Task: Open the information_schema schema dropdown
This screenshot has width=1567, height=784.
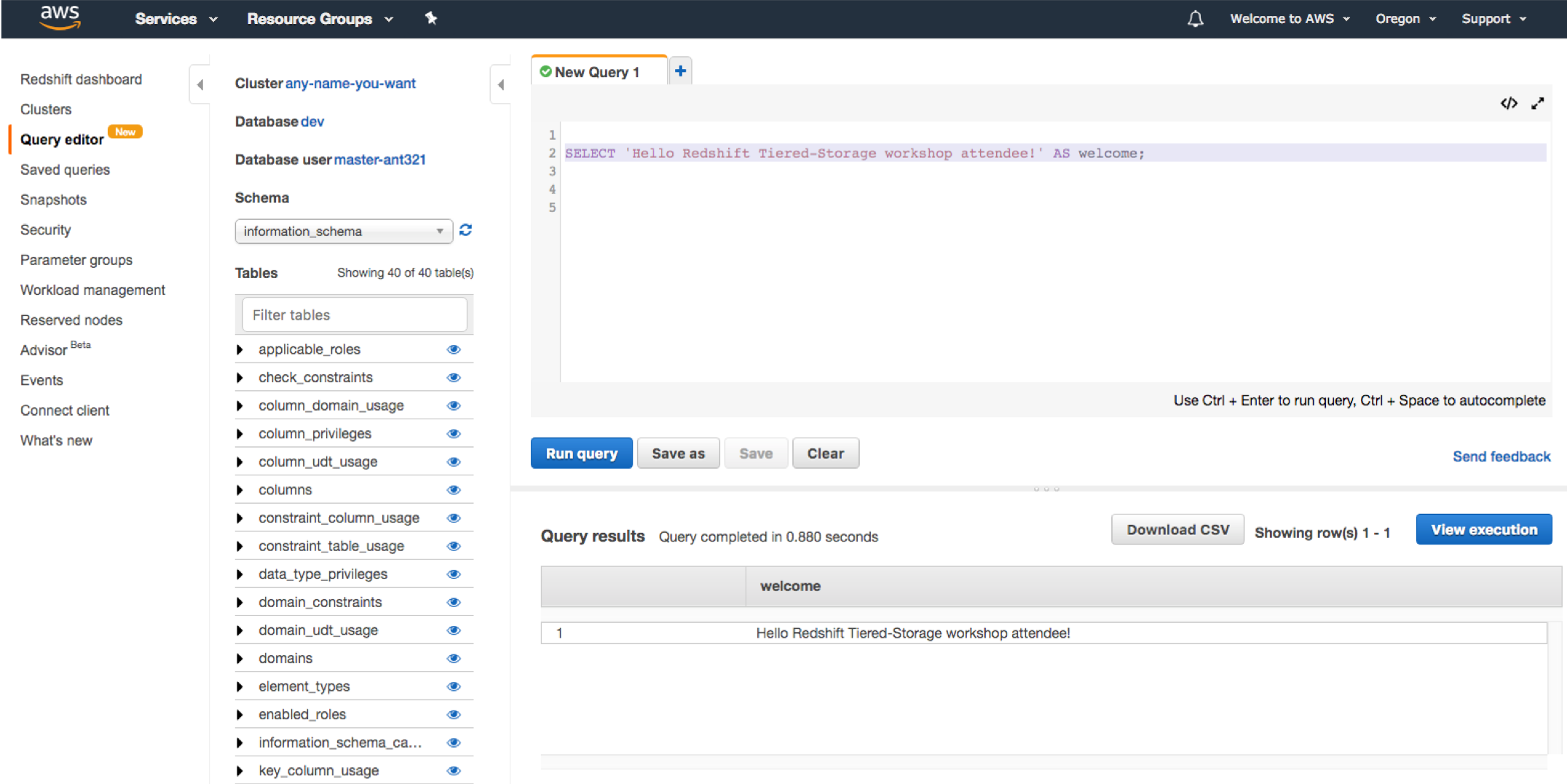Action: pyautogui.click(x=344, y=231)
